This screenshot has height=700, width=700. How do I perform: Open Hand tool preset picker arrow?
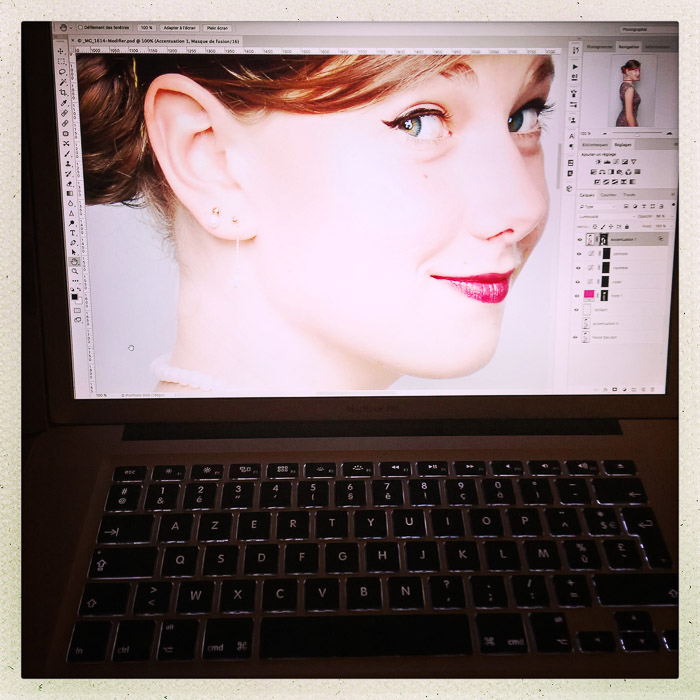click(x=71, y=28)
